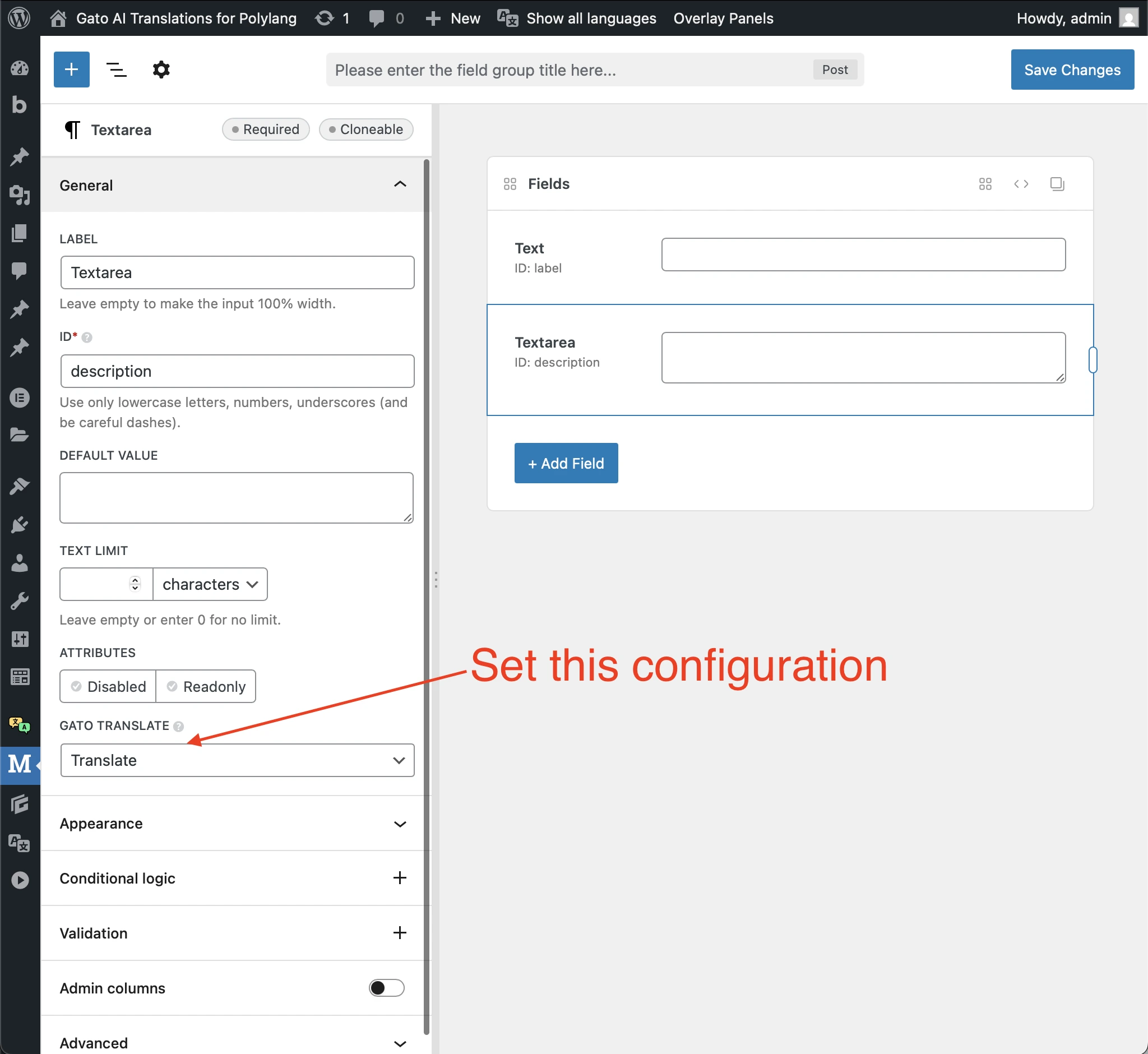Expand the Conditional logic section
Screen dimensions: 1148x1054
400,878
